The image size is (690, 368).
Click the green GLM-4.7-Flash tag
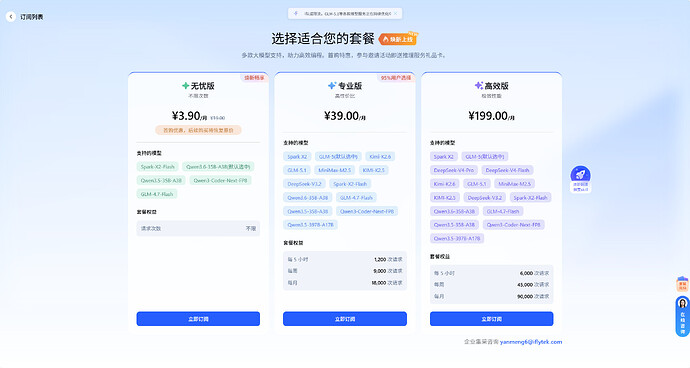click(157, 194)
